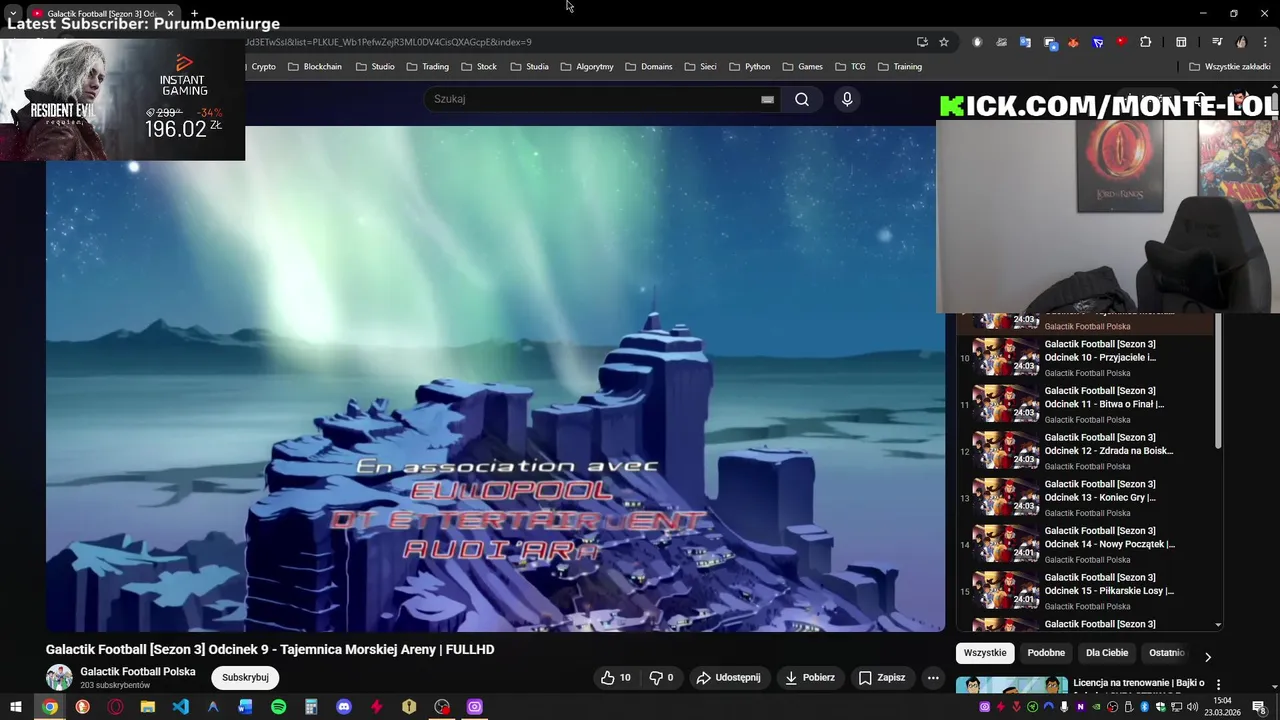
Task: Open the Sieci bookmarks folder
Action: 700,67
